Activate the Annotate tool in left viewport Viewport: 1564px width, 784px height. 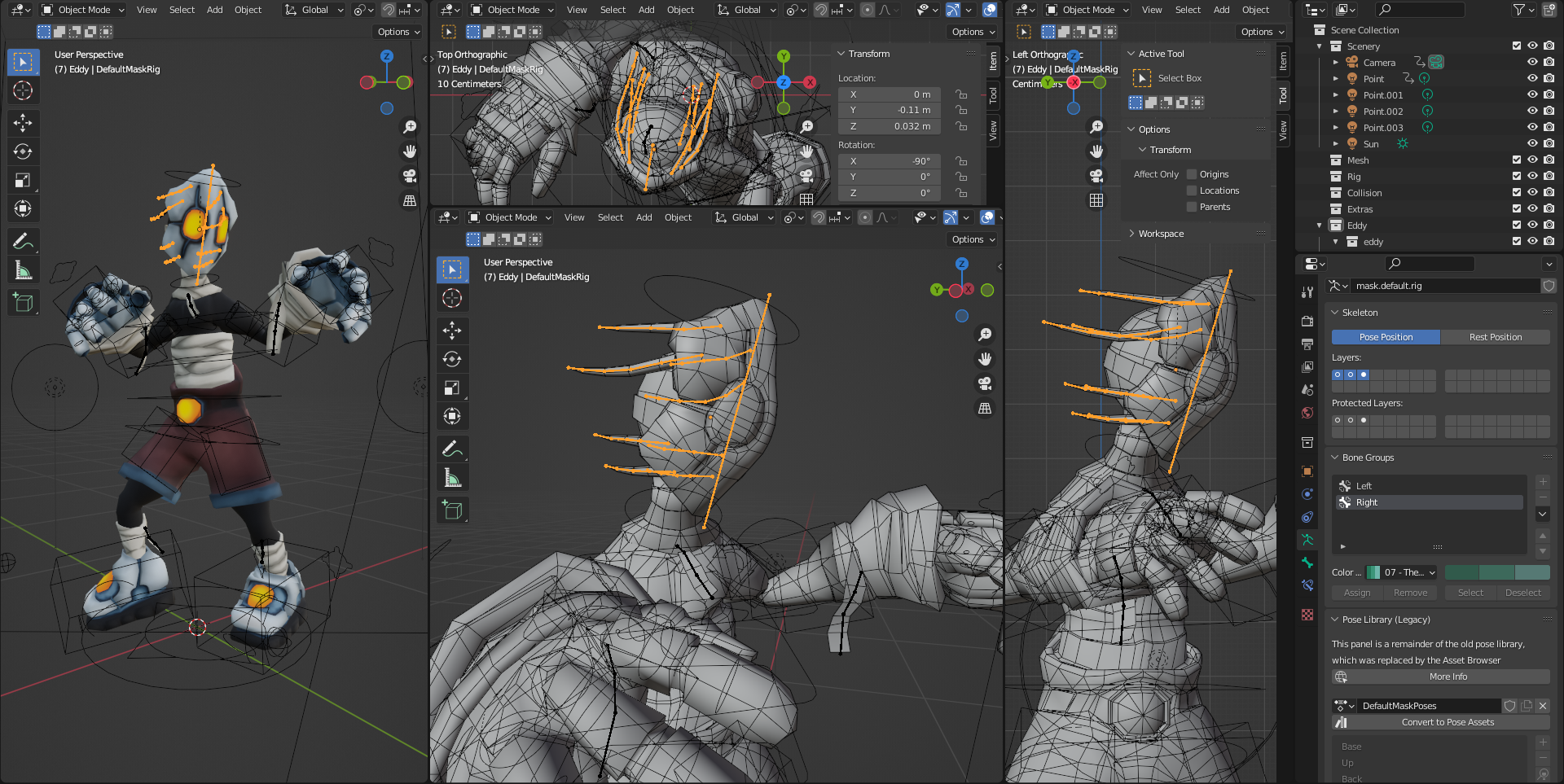[23, 241]
